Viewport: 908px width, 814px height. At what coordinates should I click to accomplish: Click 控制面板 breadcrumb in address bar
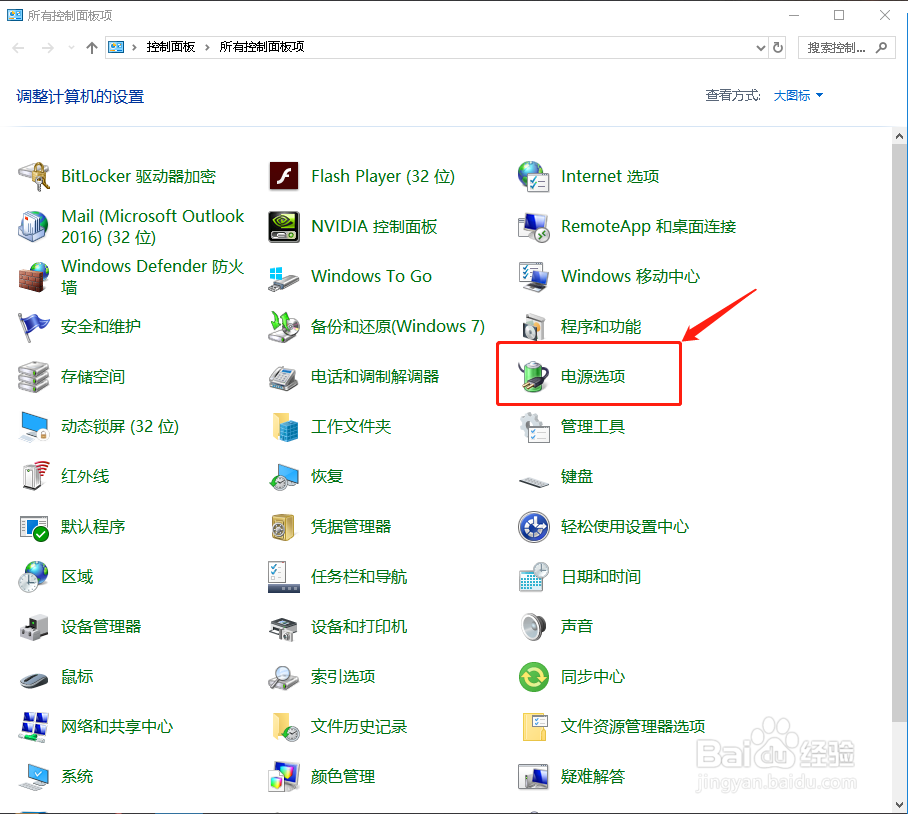171,47
